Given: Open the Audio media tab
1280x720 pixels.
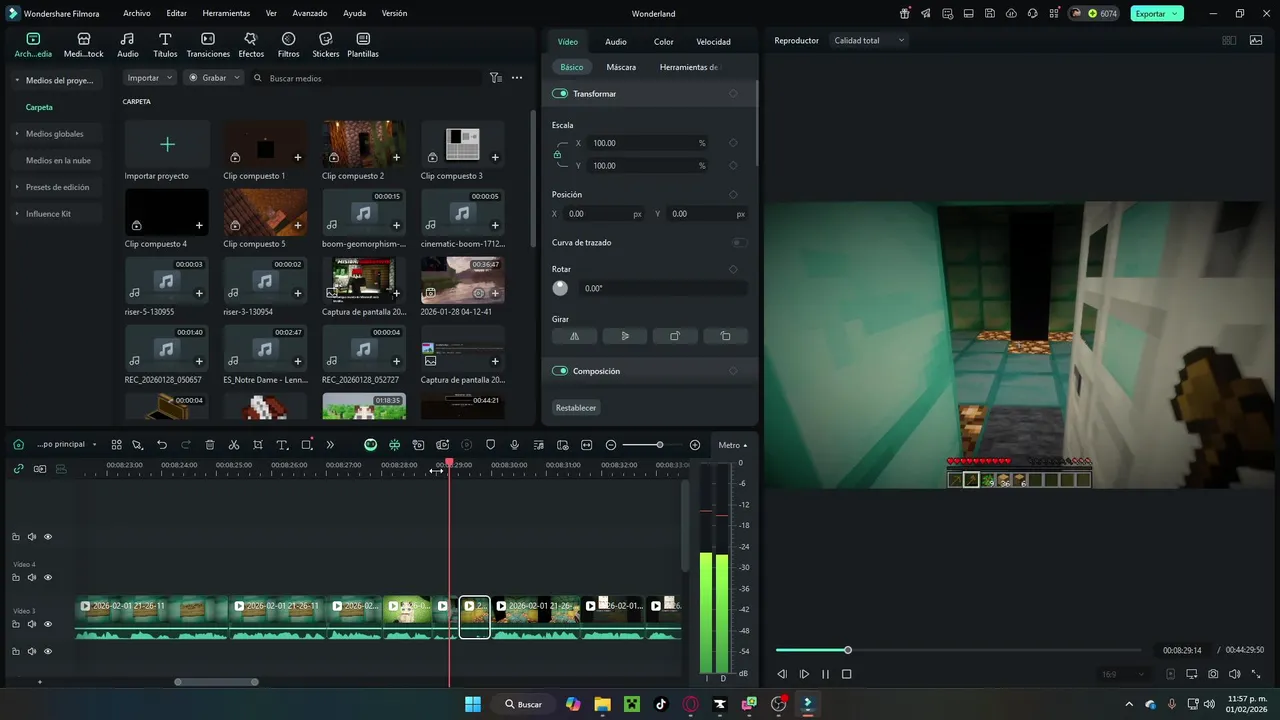Looking at the screenshot, I should 128,44.
